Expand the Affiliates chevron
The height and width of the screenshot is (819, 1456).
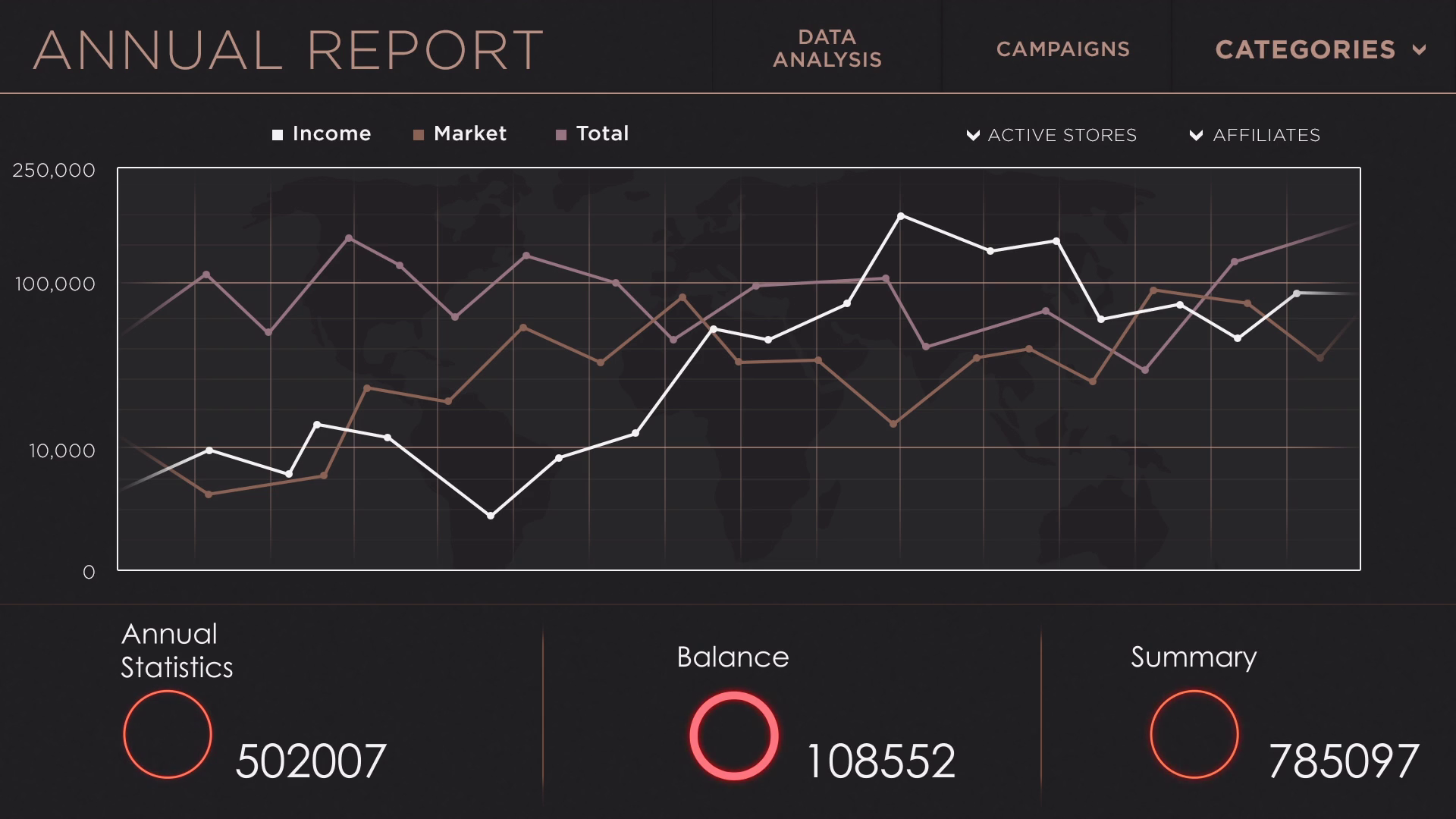1196,136
